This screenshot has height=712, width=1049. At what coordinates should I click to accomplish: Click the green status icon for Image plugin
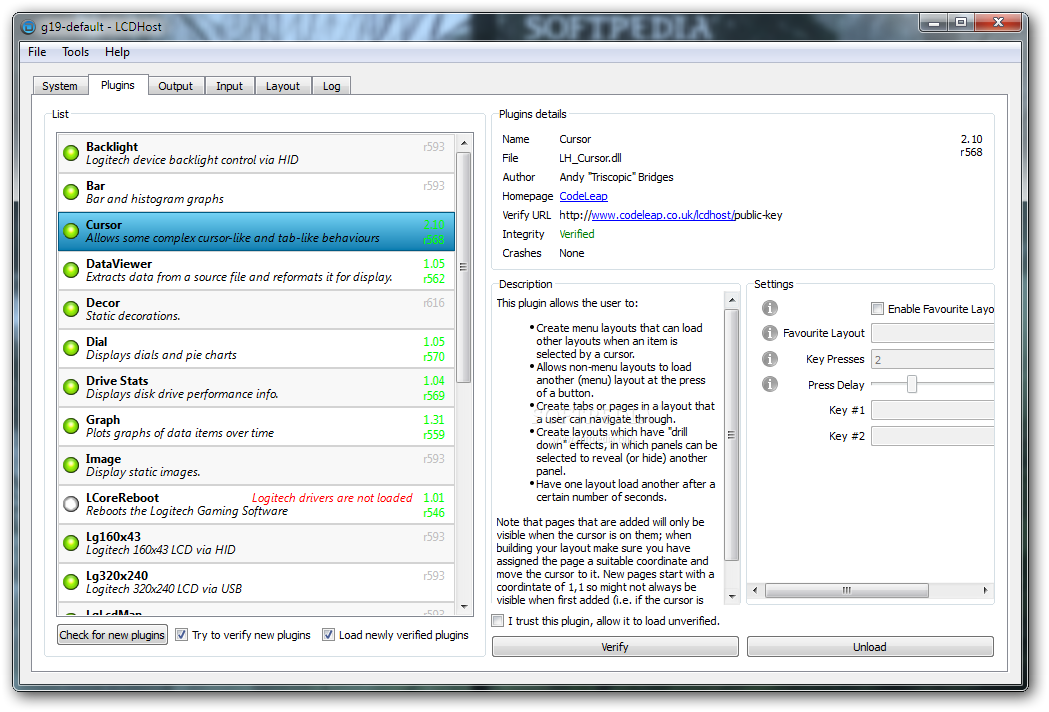(x=71, y=464)
